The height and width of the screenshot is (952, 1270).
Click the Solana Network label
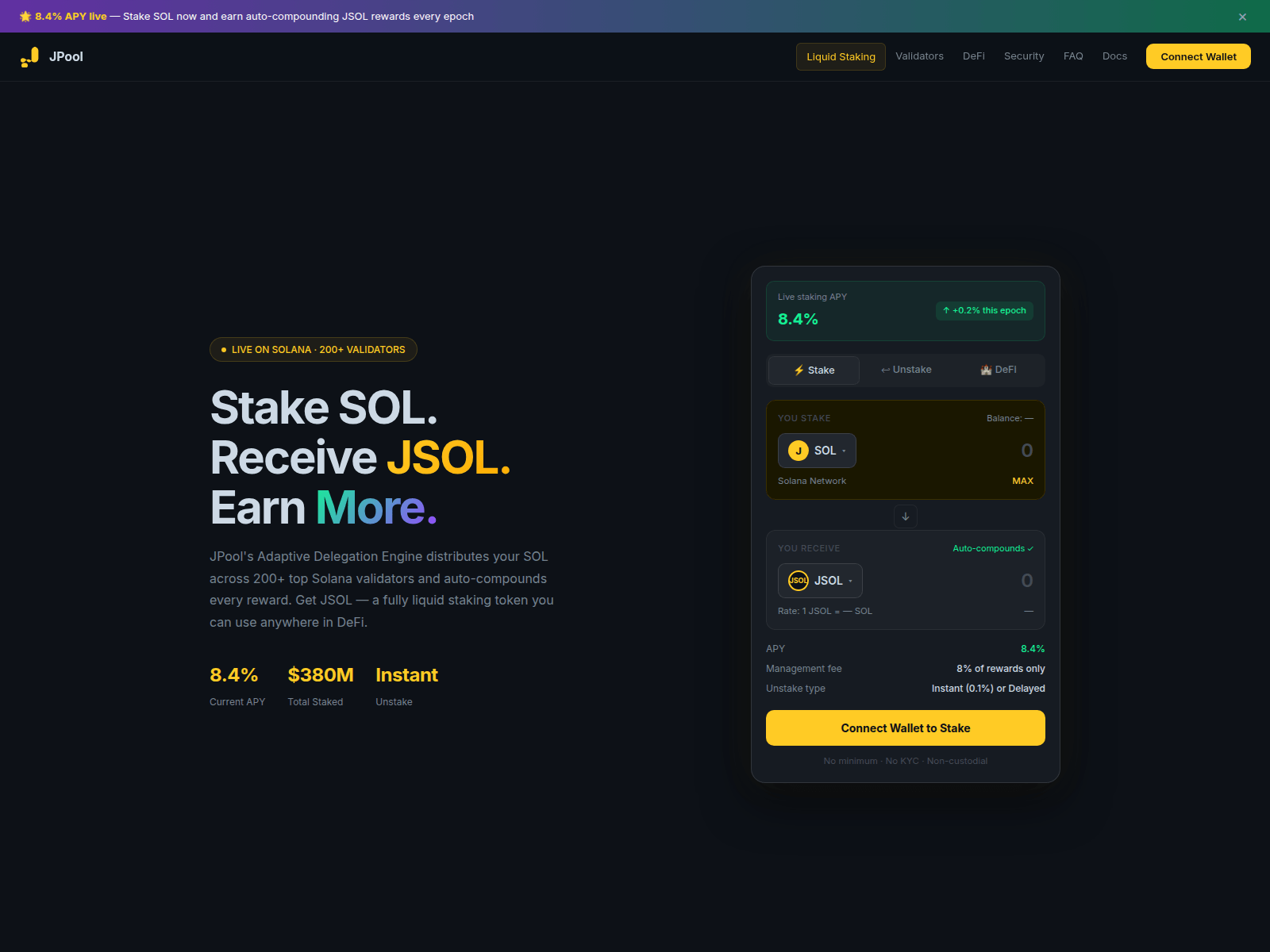point(812,481)
